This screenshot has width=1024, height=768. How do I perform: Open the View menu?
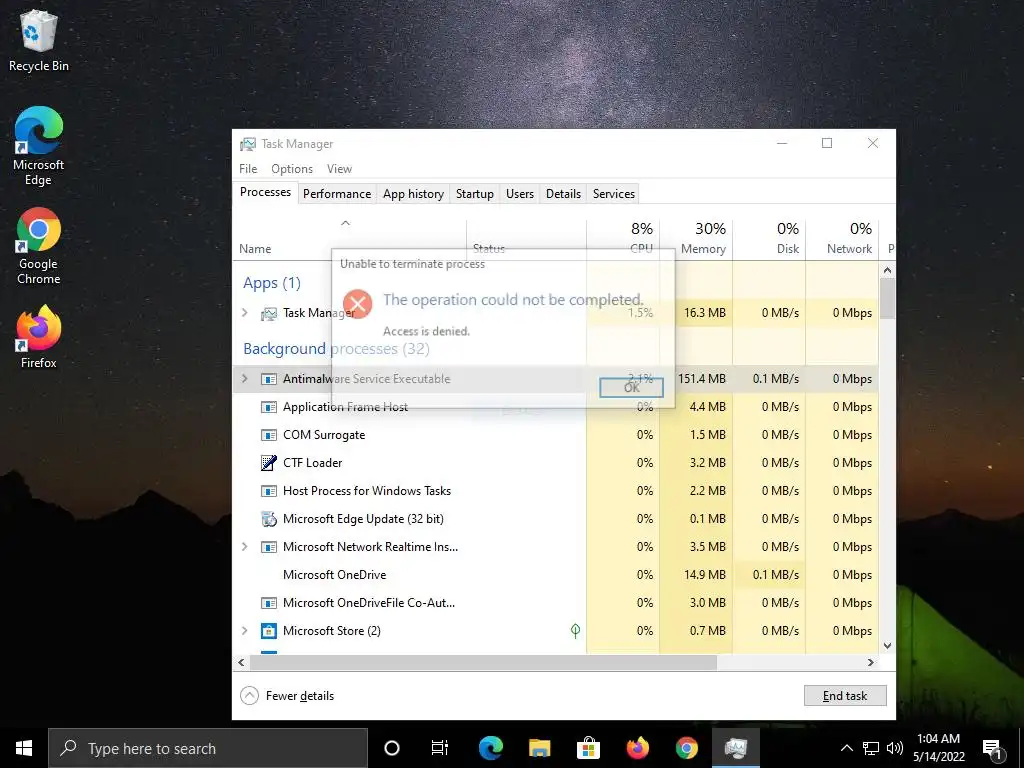(x=339, y=168)
